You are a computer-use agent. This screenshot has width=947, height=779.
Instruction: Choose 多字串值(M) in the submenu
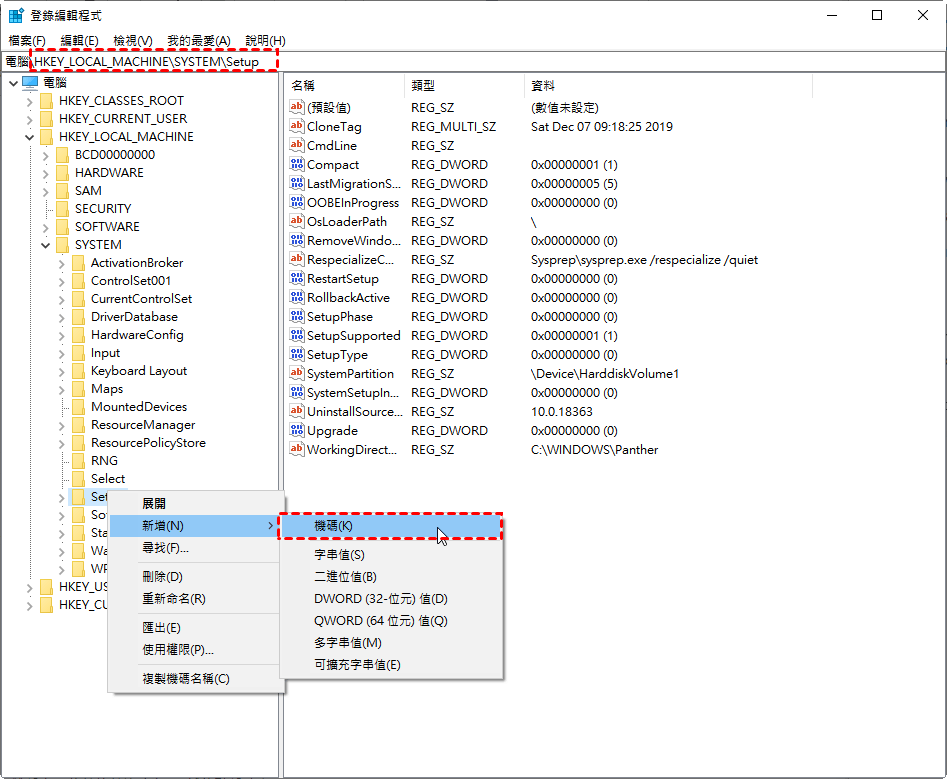391,643
